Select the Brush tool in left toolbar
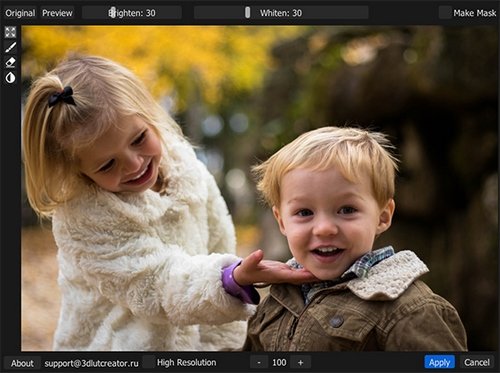 click(x=10, y=48)
